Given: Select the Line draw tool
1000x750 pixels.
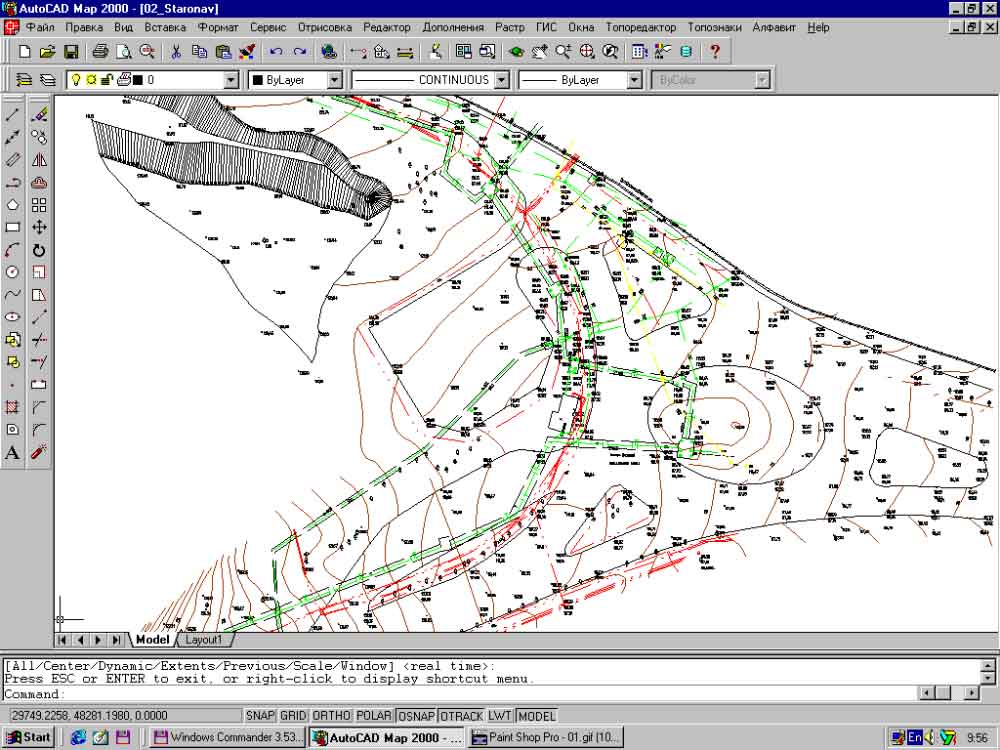Looking at the screenshot, I should click(x=12, y=115).
